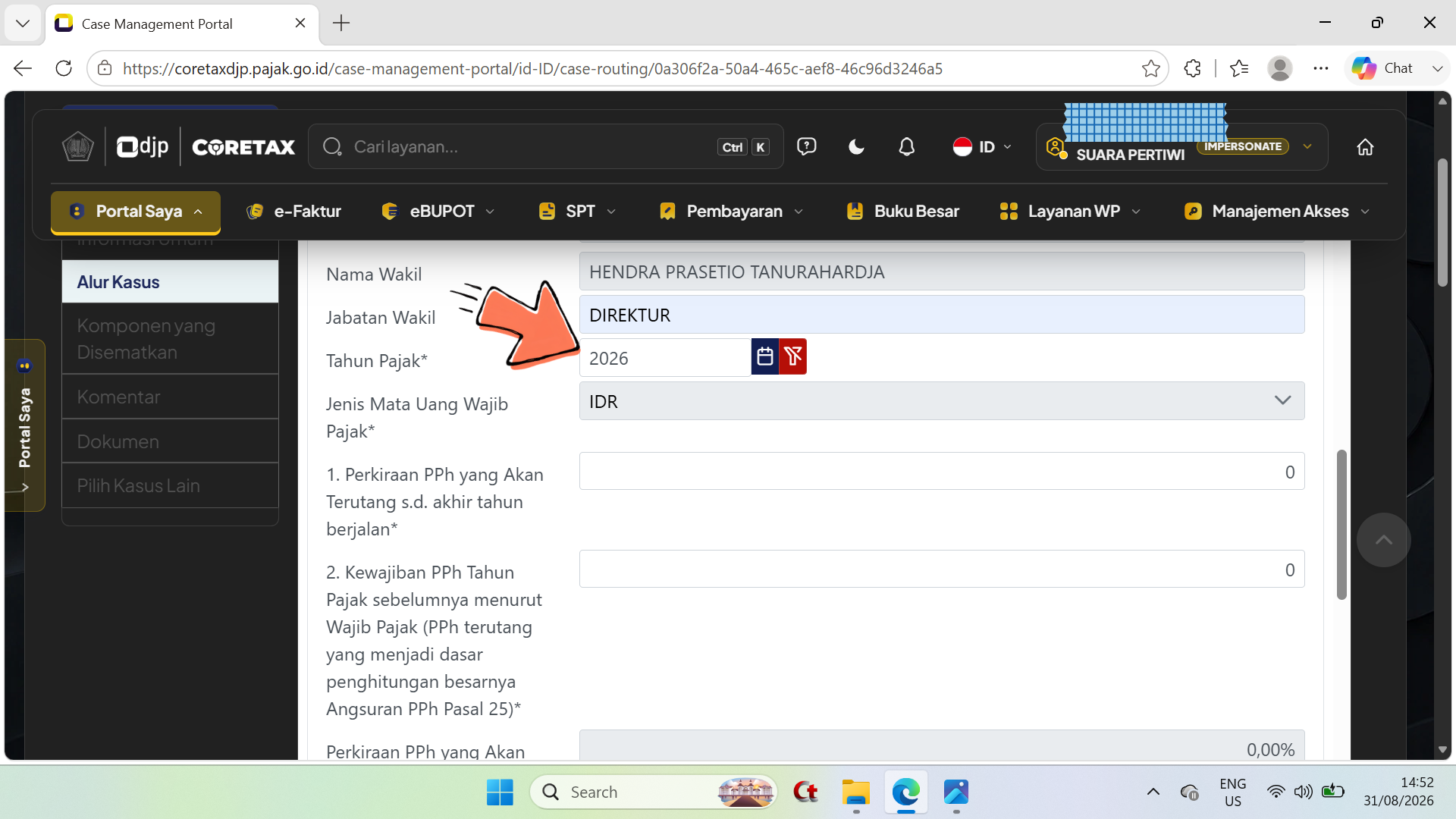Viewport: 1456px width, 819px height.
Task: Toggle dark mode moon icon
Action: click(856, 147)
